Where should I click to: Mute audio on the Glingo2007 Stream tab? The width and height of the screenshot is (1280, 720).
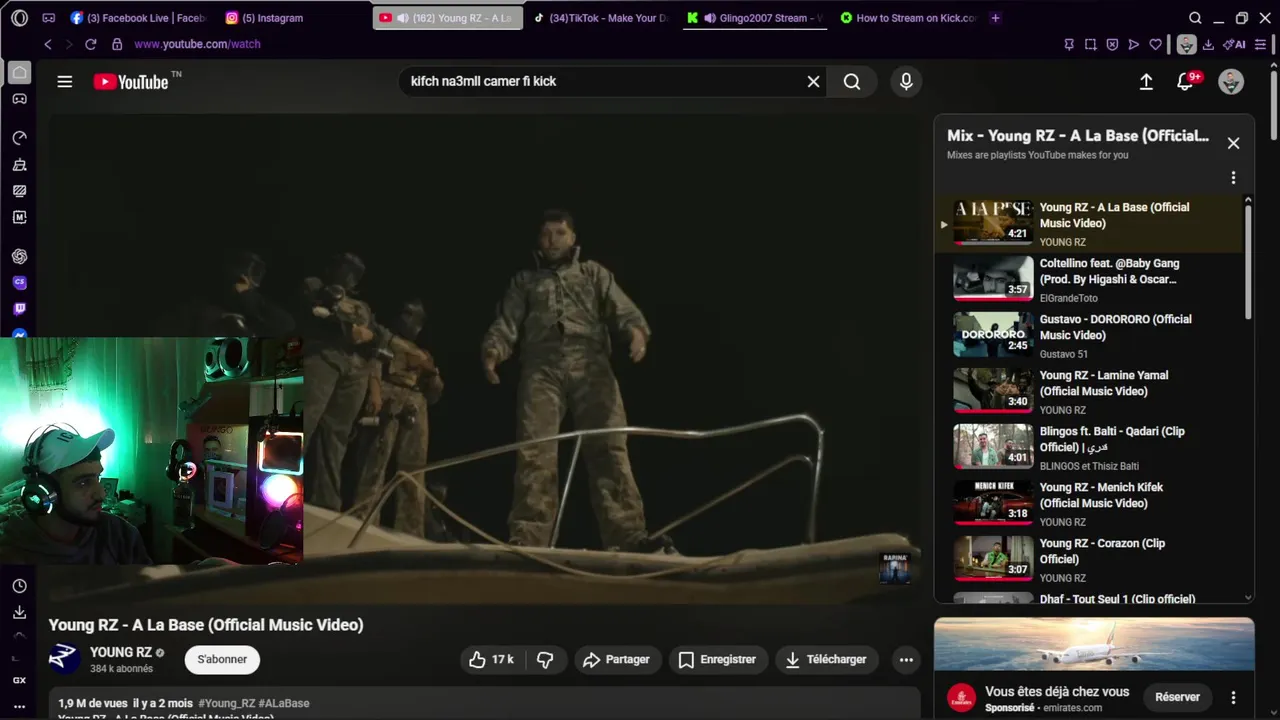point(709,18)
